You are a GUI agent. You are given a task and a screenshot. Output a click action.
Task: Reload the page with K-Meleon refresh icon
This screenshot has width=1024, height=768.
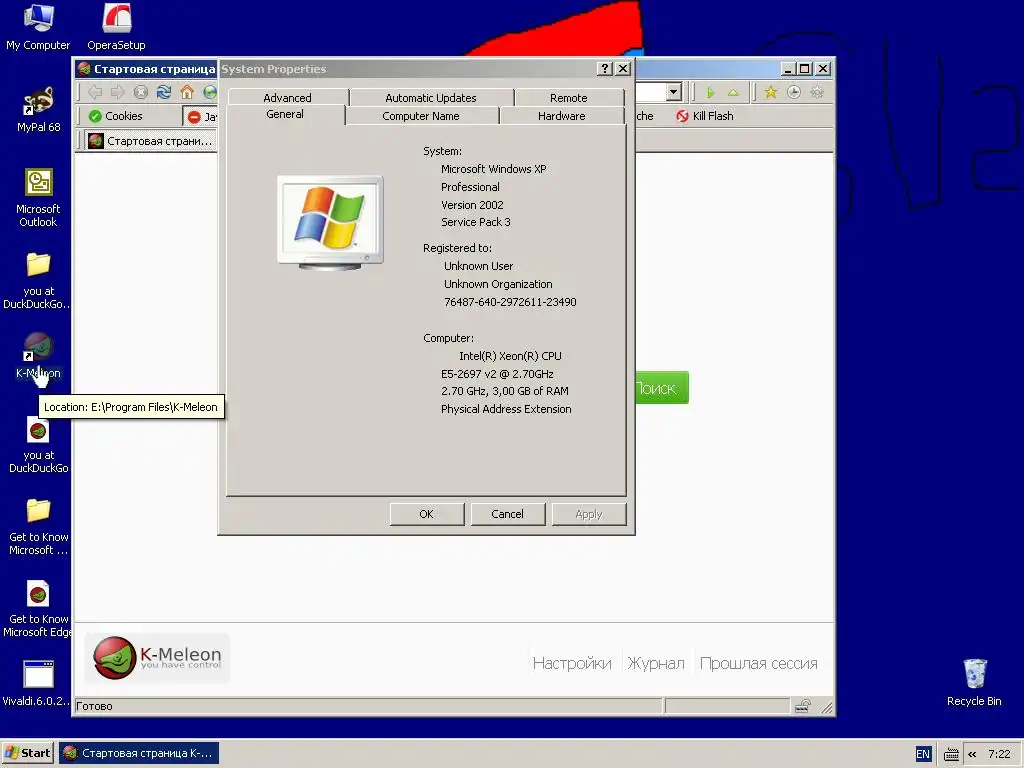pos(164,92)
